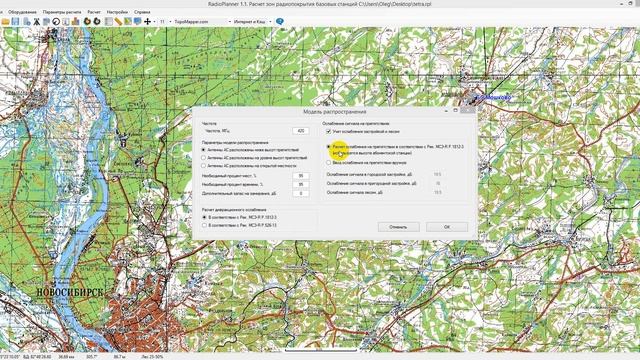
Task: Click the required percent of time field
Action: pos(301,184)
